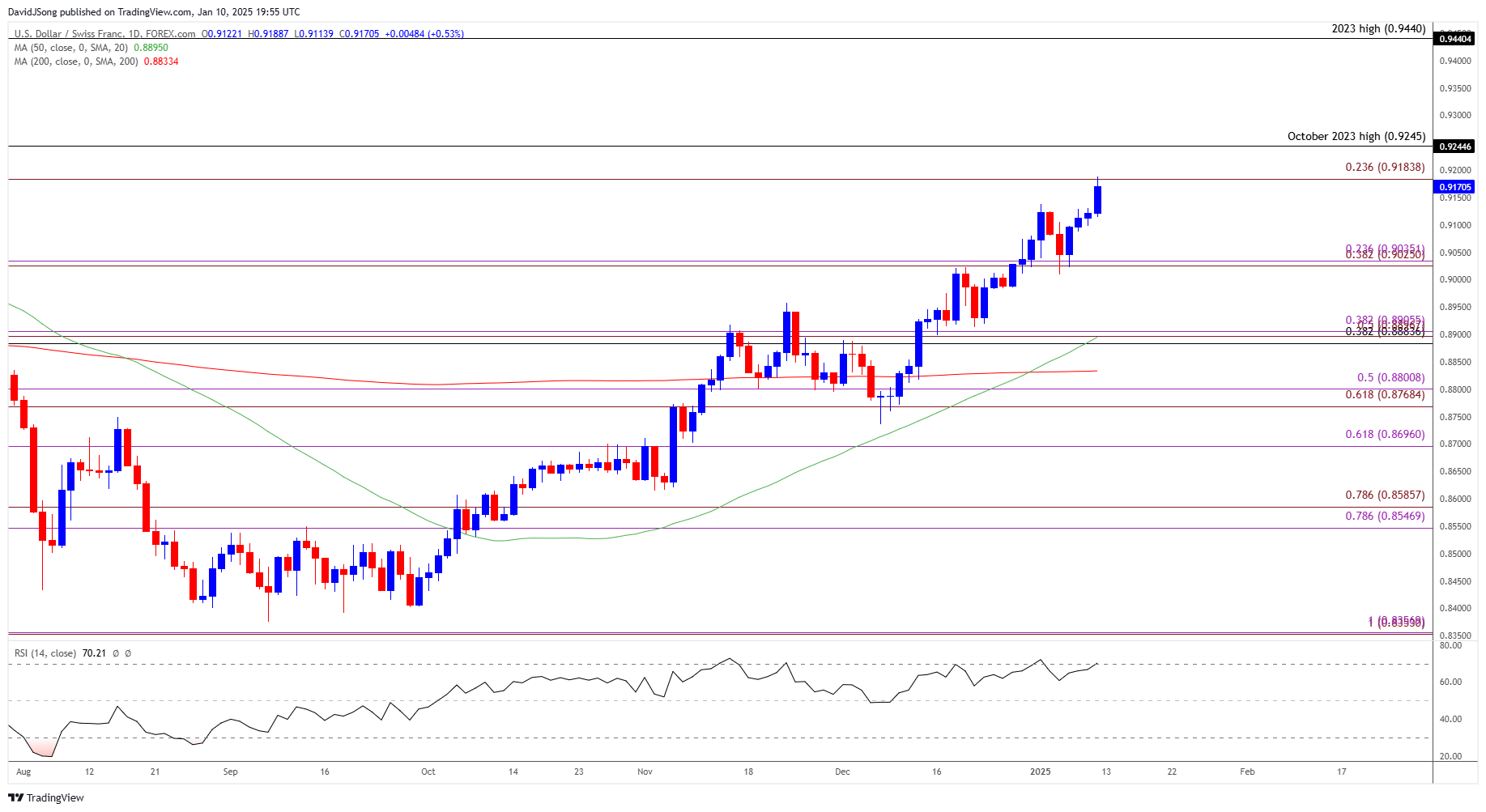Click the MA 200 indicator label
This screenshot has width=1486, height=812.
(x=77, y=62)
